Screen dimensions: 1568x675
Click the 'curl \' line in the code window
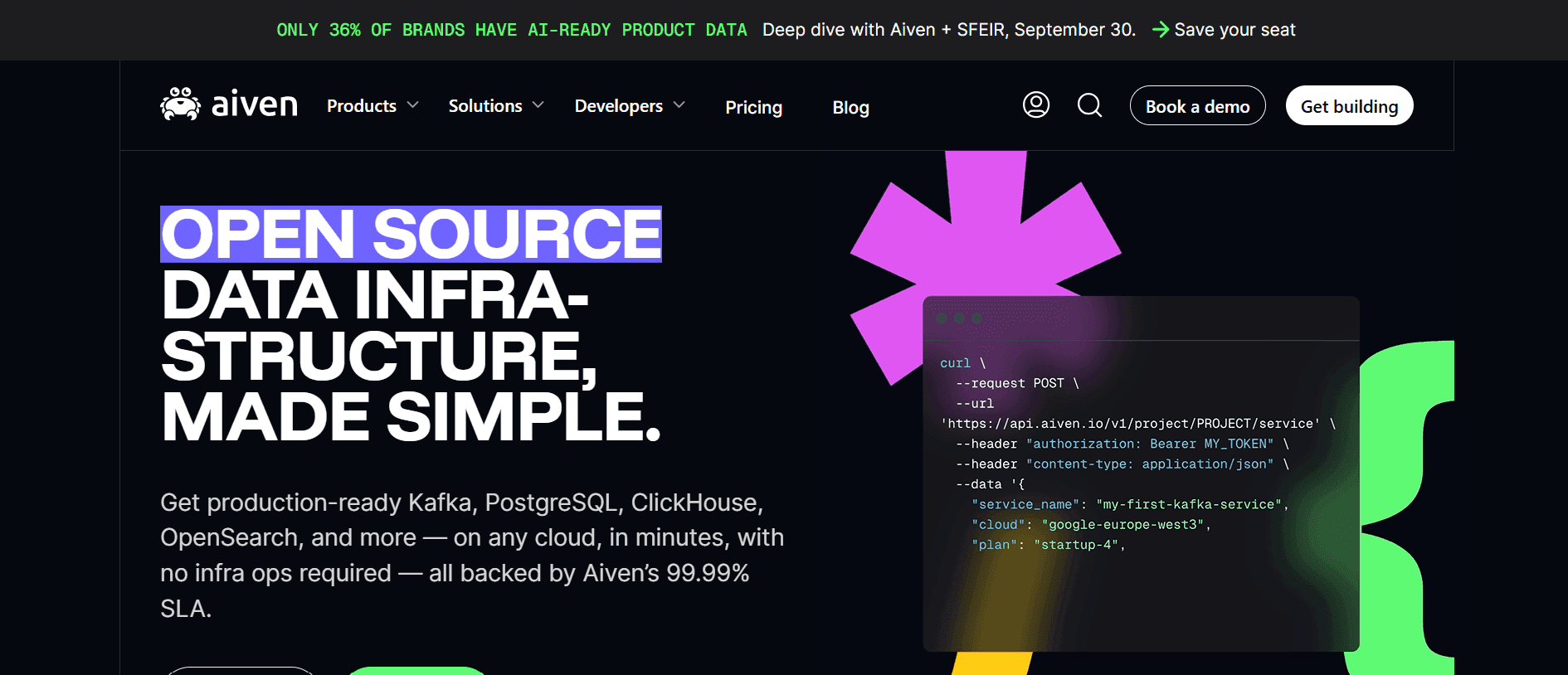pyautogui.click(x=963, y=363)
